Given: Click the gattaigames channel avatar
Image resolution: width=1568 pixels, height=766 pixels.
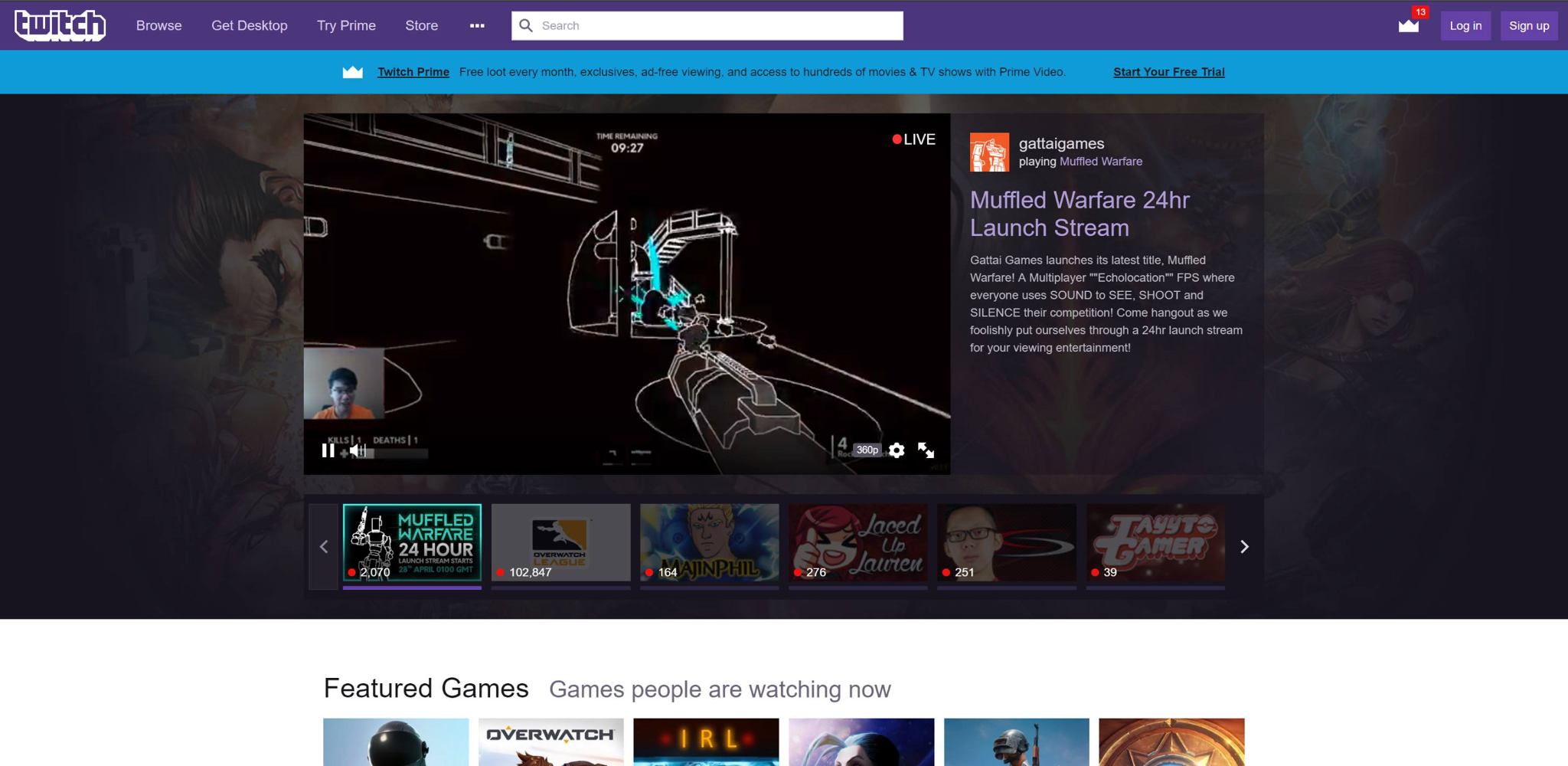Looking at the screenshot, I should [989, 152].
